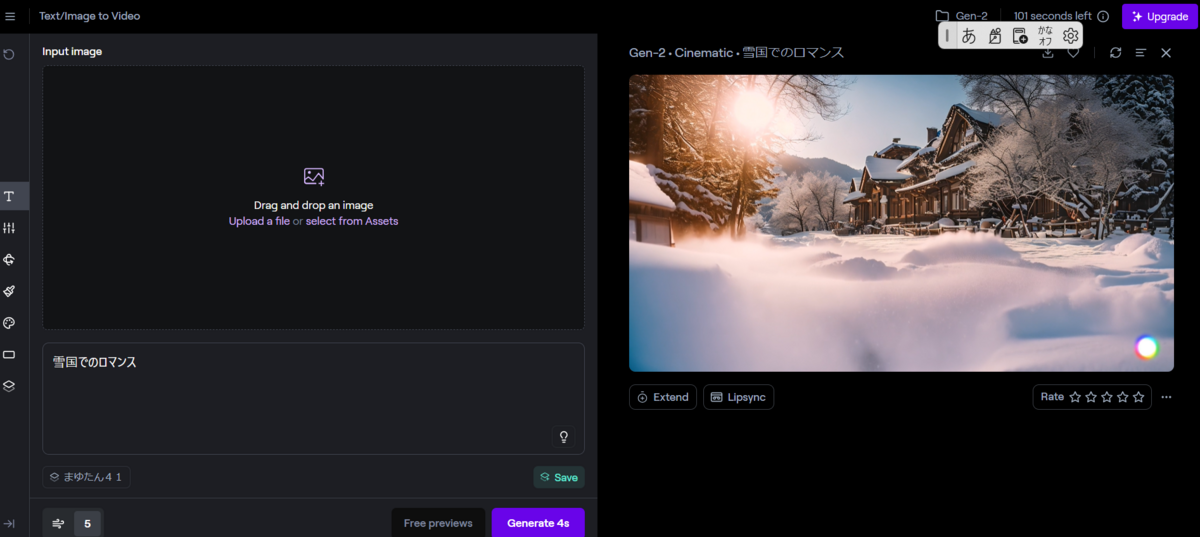Toggle the IME かなオフ kana setting
The image size is (1200, 537).
[x=1045, y=36]
